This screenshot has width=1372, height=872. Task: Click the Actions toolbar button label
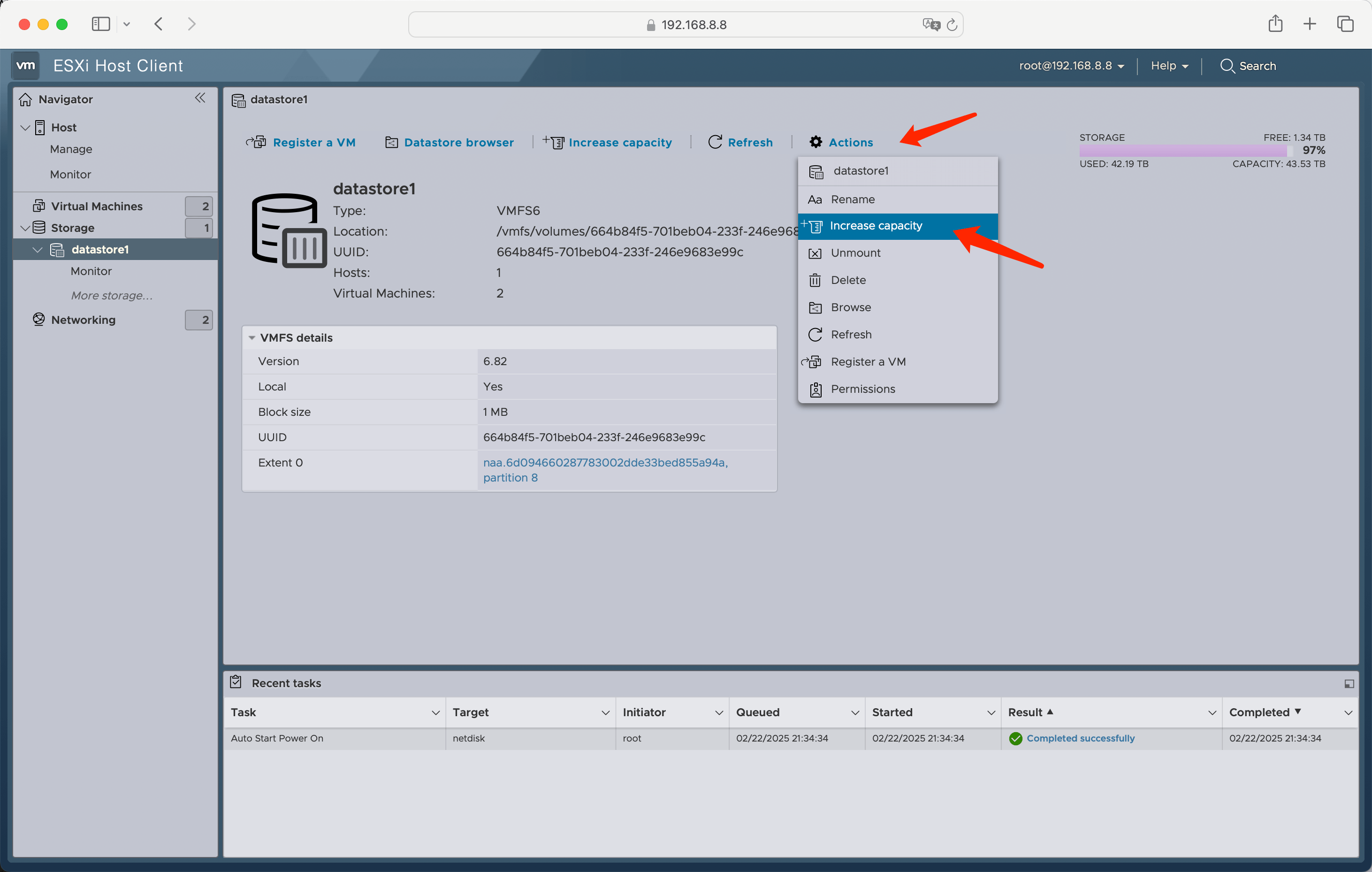(x=851, y=142)
